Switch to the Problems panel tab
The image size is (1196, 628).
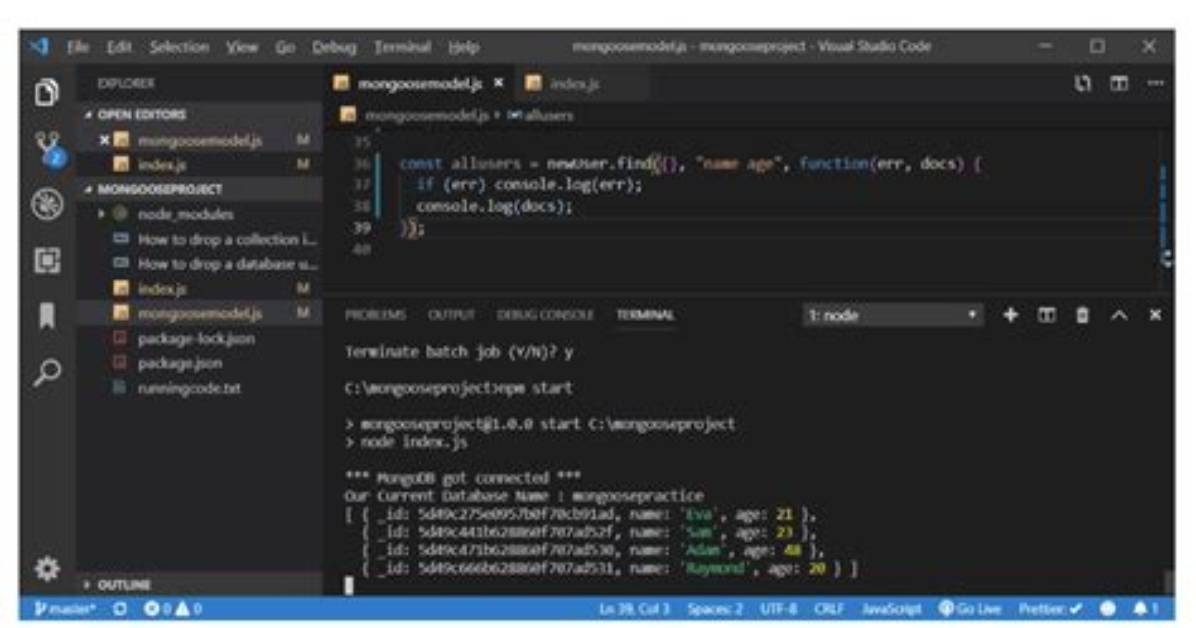tap(375, 314)
